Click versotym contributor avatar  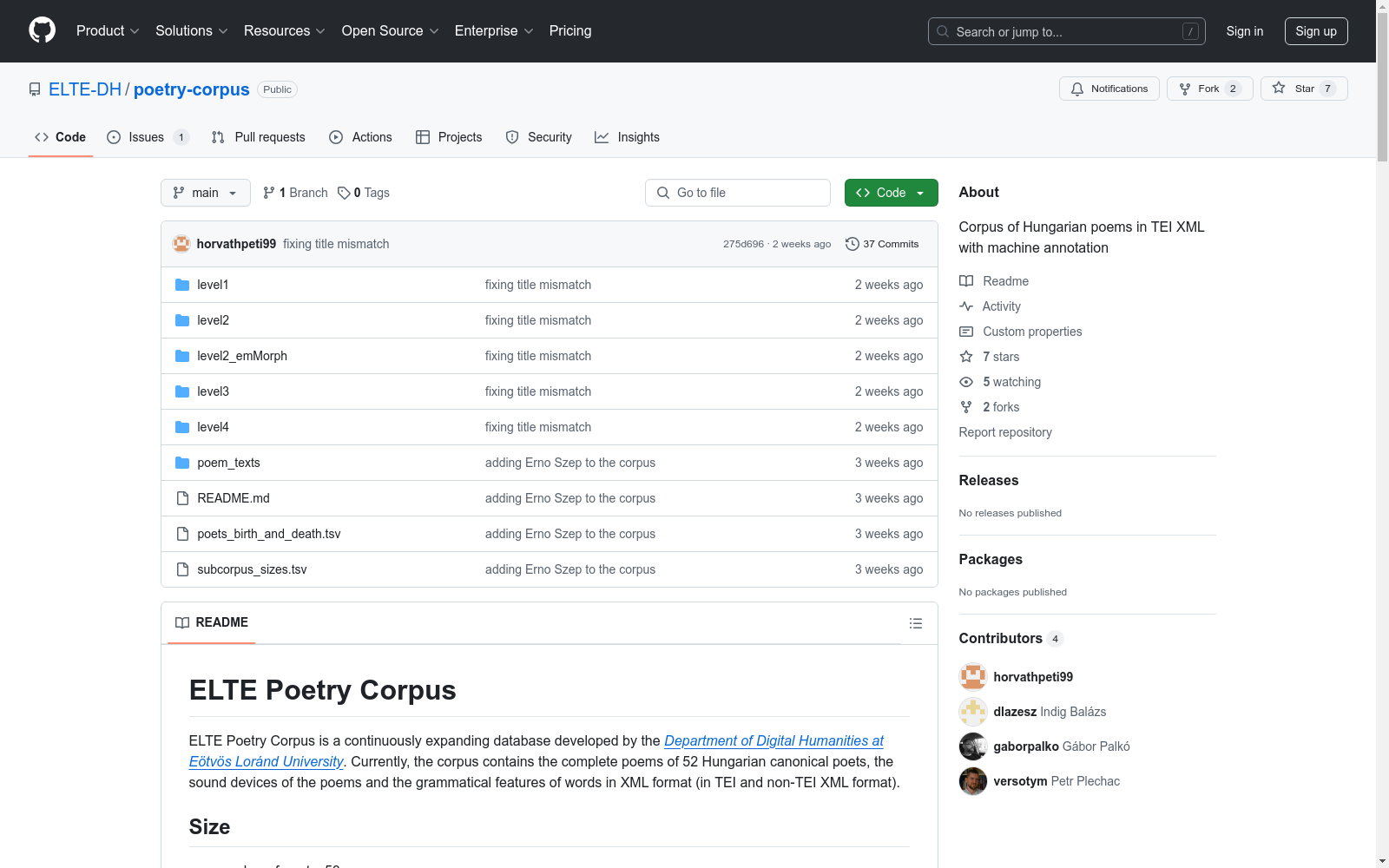coord(973,781)
